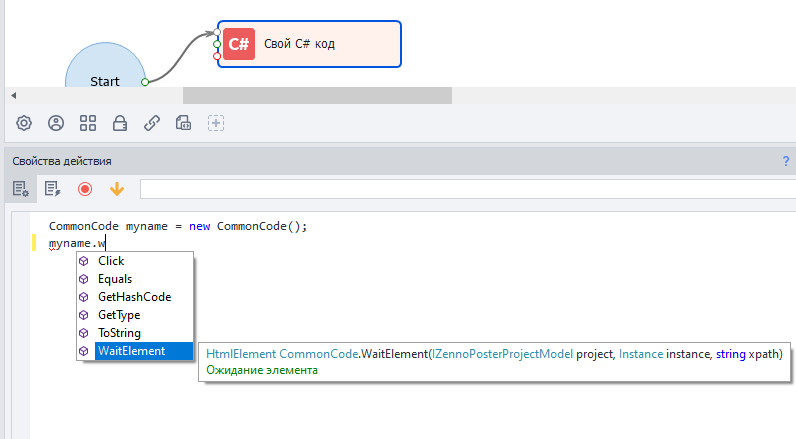The image size is (796, 439).
Task: Click the cube icon next to Equals
Action: tap(84, 279)
